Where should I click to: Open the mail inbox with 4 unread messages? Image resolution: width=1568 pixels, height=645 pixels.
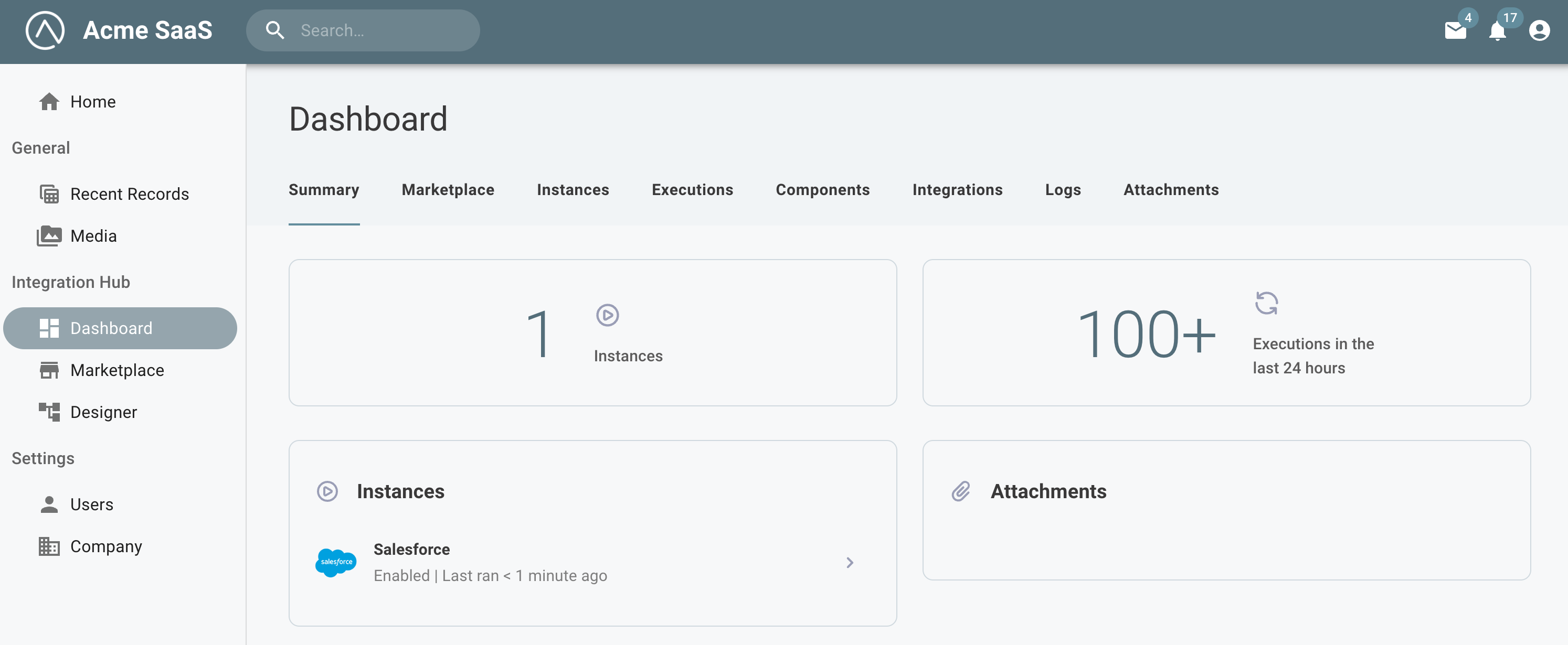click(1455, 30)
